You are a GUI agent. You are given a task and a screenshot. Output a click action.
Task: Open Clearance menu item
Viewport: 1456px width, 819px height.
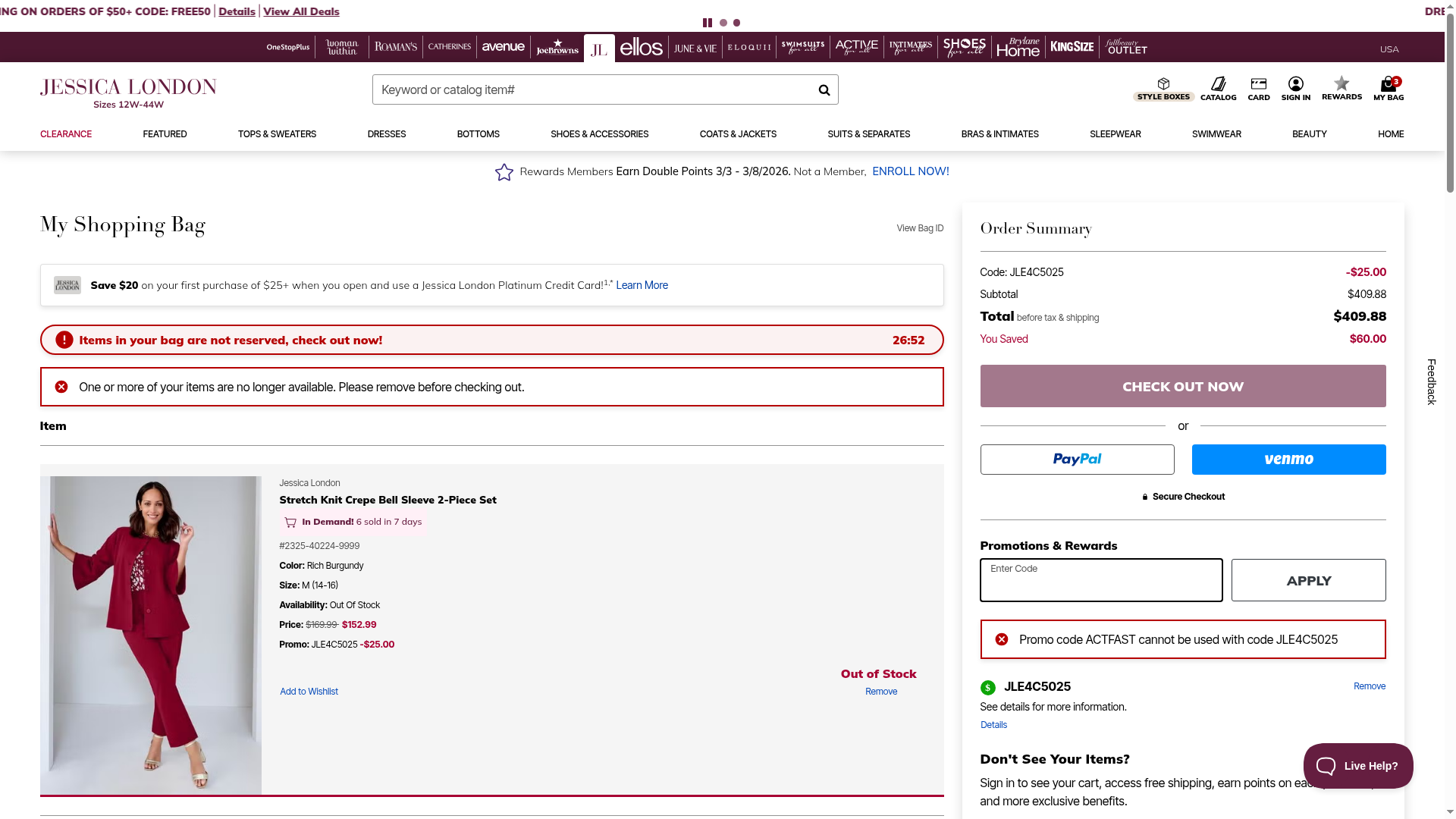[x=66, y=134]
